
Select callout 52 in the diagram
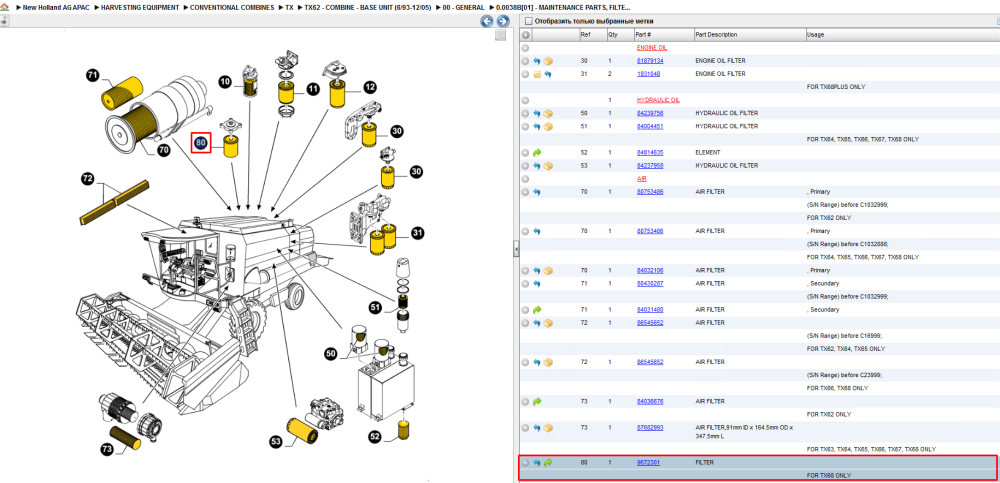tap(374, 436)
